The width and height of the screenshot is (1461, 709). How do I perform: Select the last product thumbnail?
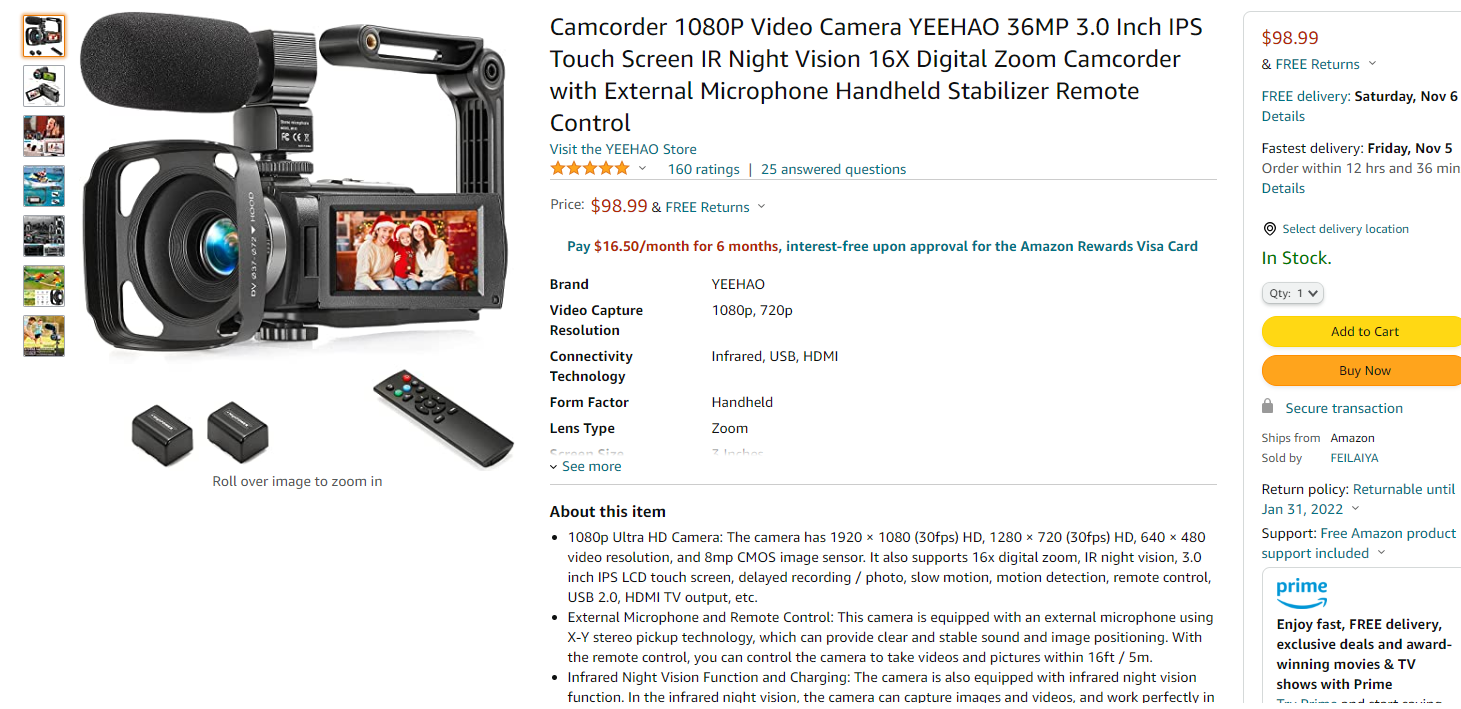click(44, 336)
